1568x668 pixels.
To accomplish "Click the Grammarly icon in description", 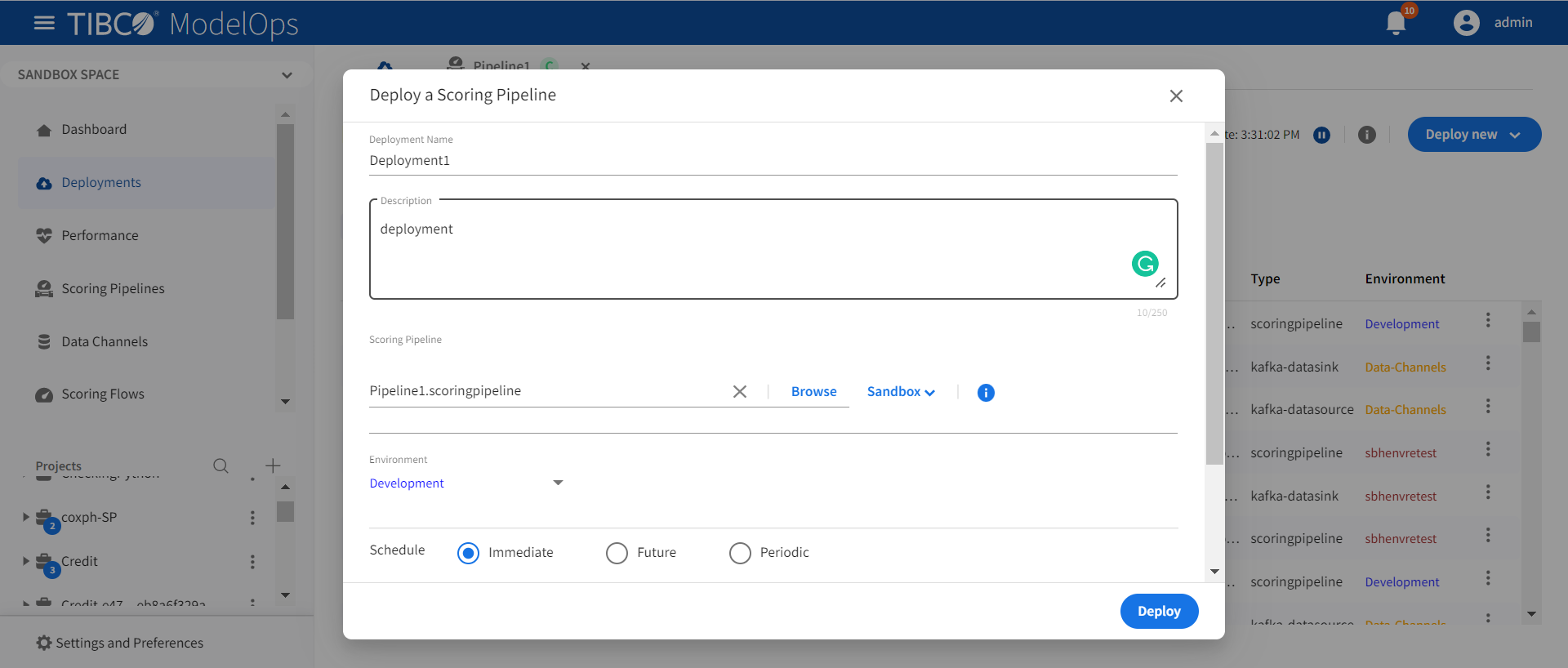I will coord(1145,264).
